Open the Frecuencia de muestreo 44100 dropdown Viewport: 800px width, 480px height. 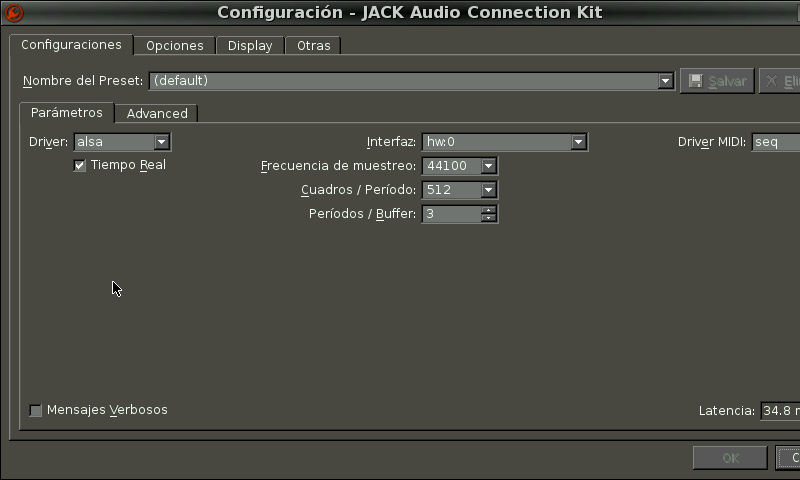point(460,166)
